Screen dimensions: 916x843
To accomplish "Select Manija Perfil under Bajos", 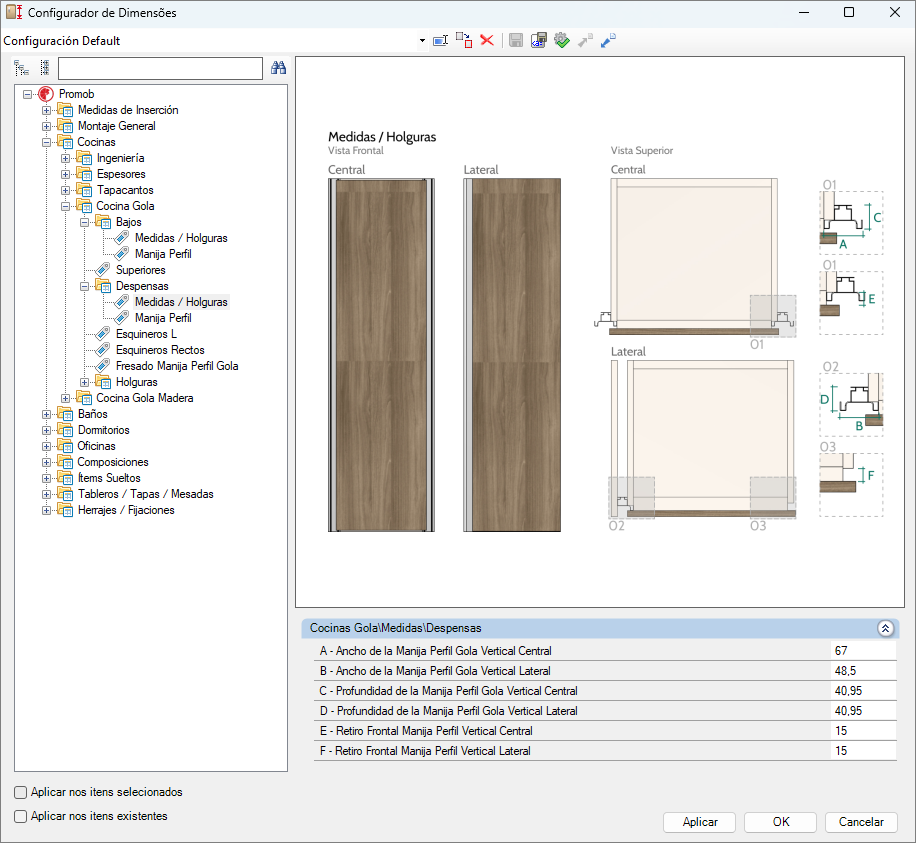I will (163, 254).
